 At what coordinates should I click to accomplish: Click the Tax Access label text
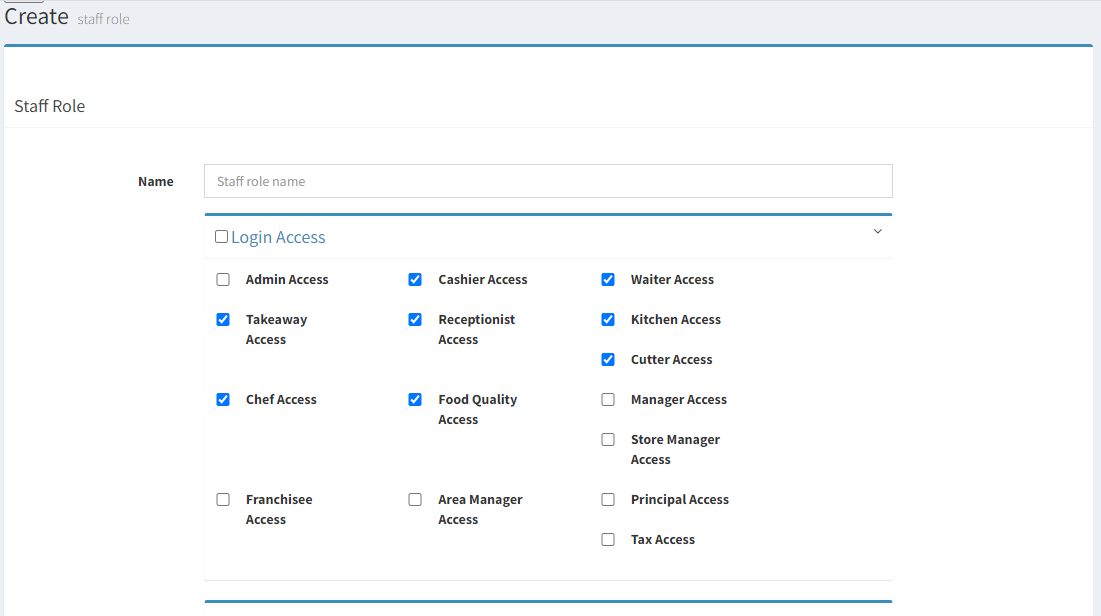point(662,539)
